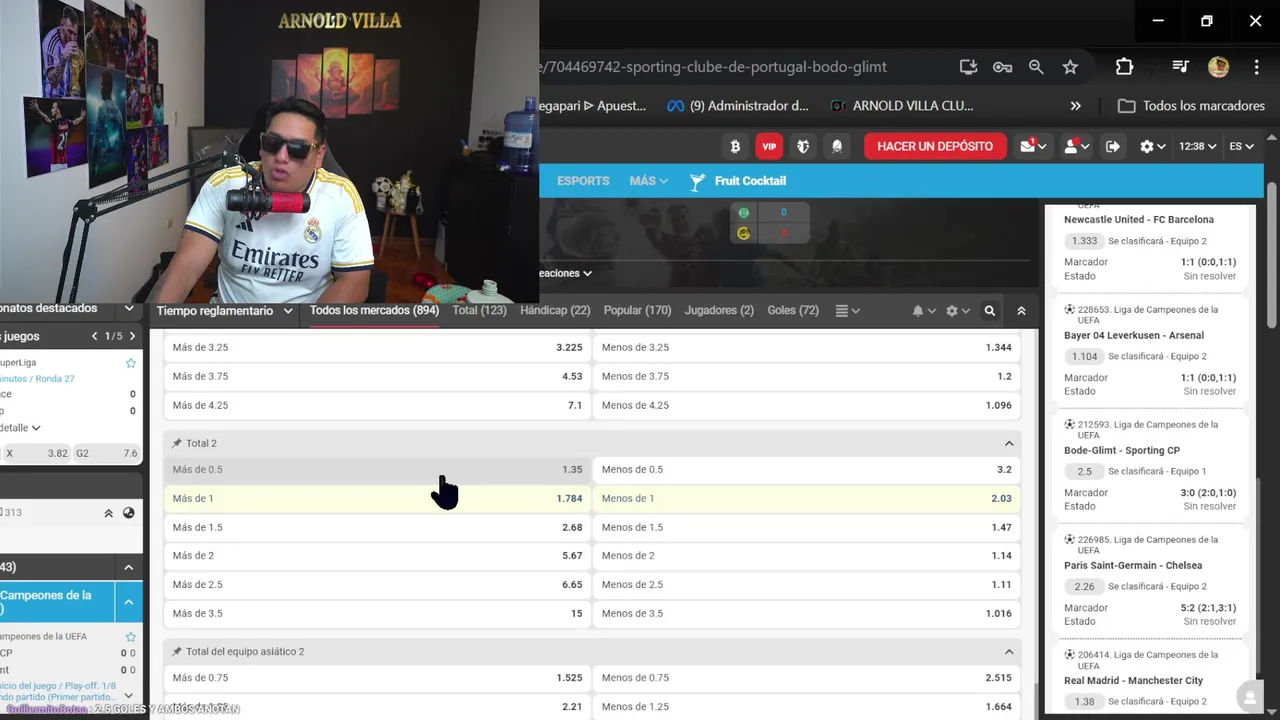The image size is (1280, 720).
Task: Open the Bitcoin crypto payments icon
Action: [735, 146]
